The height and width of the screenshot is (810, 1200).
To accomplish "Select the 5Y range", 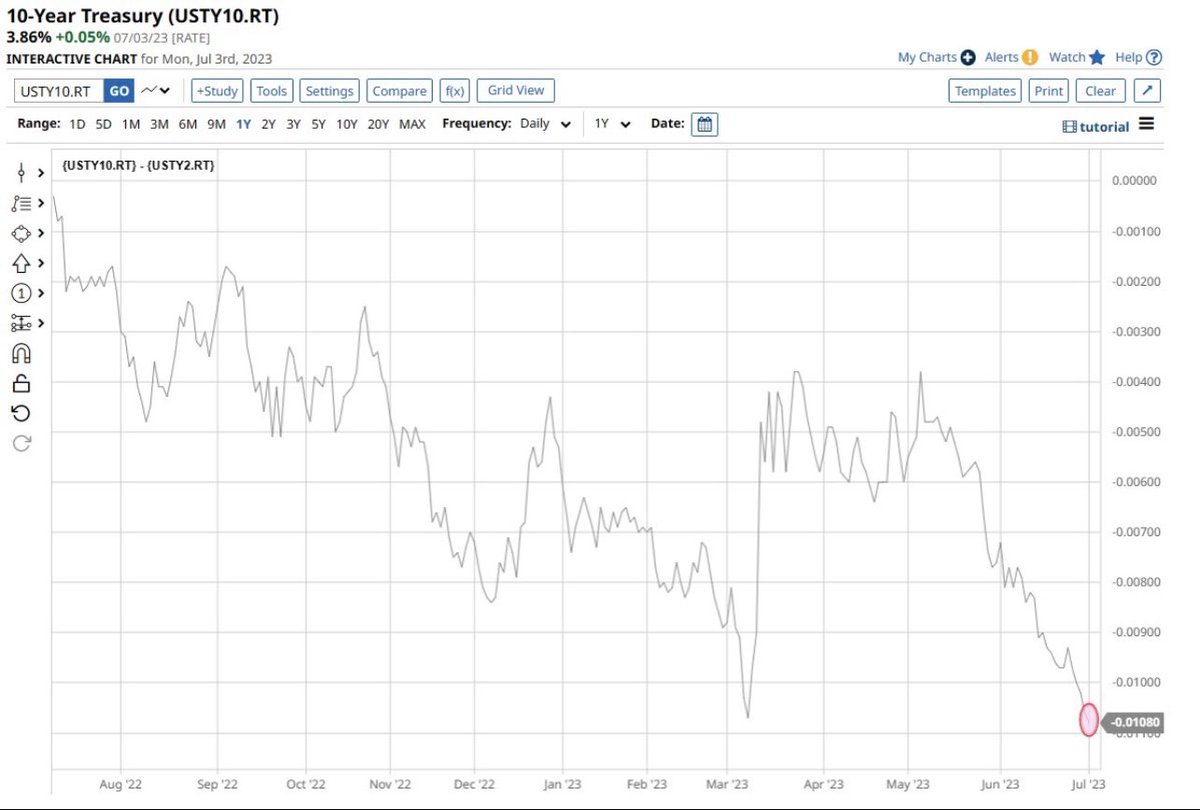I will pos(318,124).
